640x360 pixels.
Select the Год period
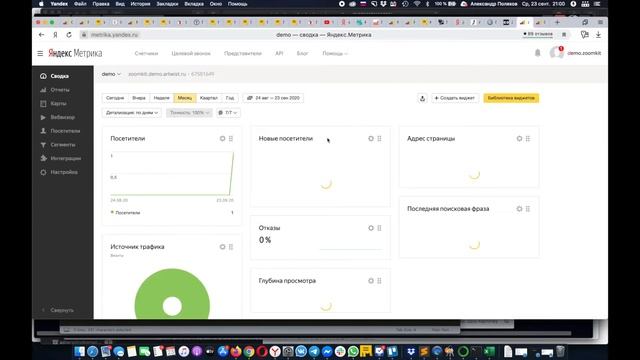coord(230,98)
